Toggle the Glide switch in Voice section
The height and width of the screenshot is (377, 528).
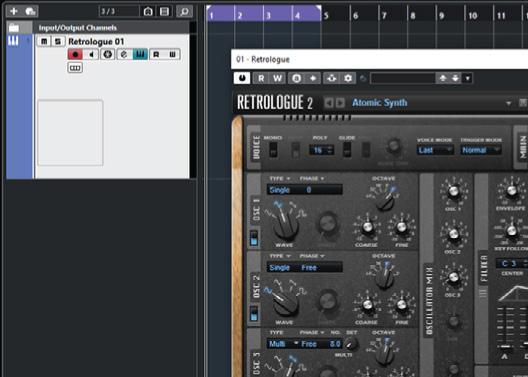(x=347, y=149)
